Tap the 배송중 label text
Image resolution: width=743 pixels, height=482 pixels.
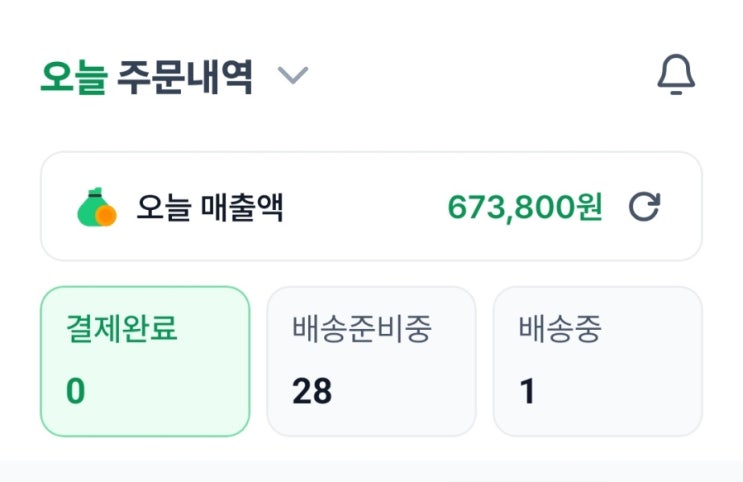click(x=560, y=329)
